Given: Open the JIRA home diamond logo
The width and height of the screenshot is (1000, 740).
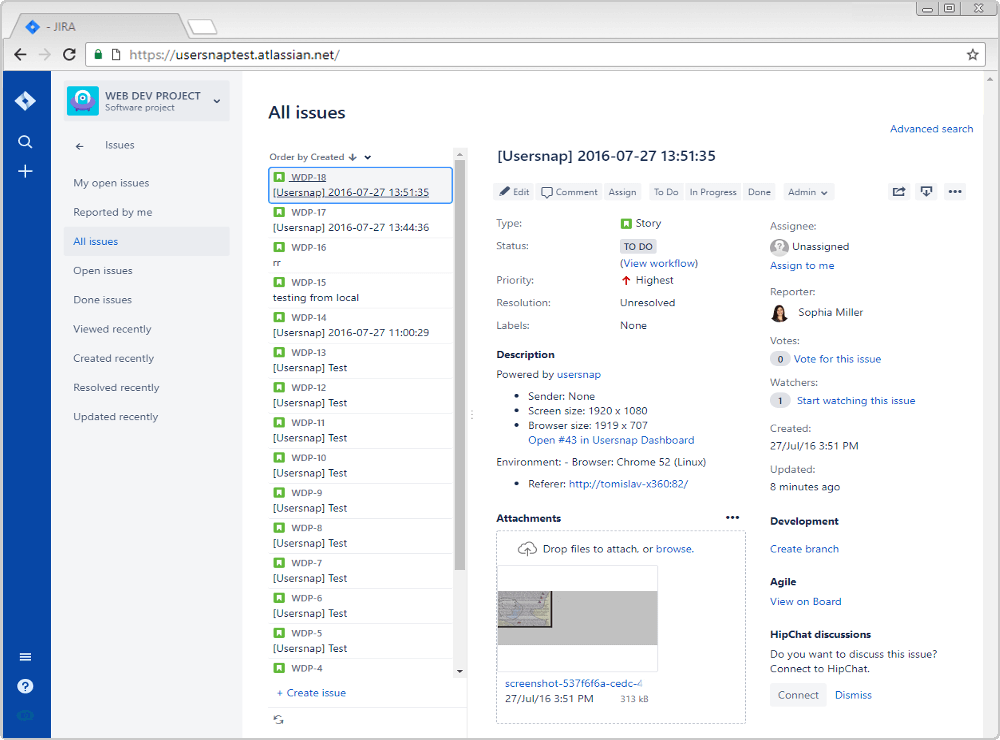Looking at the screenshot, I should click(25, 101).
